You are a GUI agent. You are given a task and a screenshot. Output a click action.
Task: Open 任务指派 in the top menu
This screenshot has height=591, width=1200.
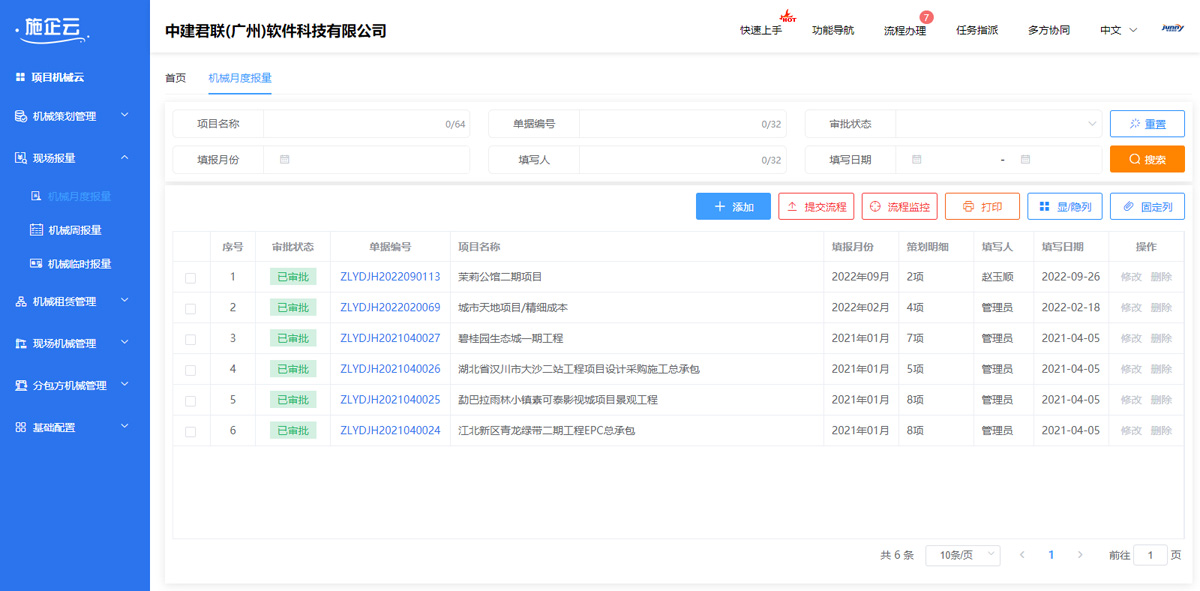pyautogui.click(x=977, y=30)
